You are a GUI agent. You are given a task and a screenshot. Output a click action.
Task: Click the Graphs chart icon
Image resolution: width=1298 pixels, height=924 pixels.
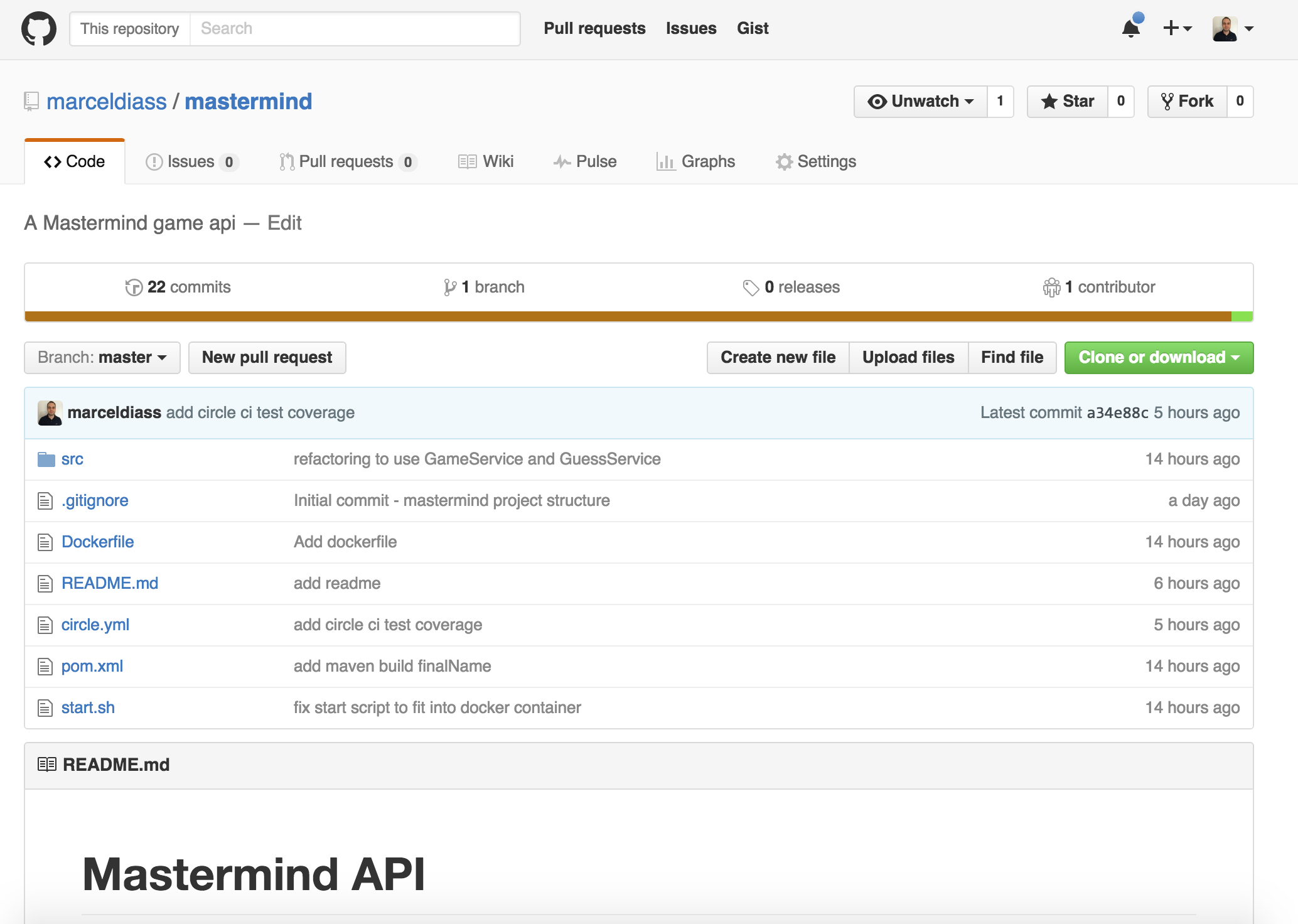(665, 161)
